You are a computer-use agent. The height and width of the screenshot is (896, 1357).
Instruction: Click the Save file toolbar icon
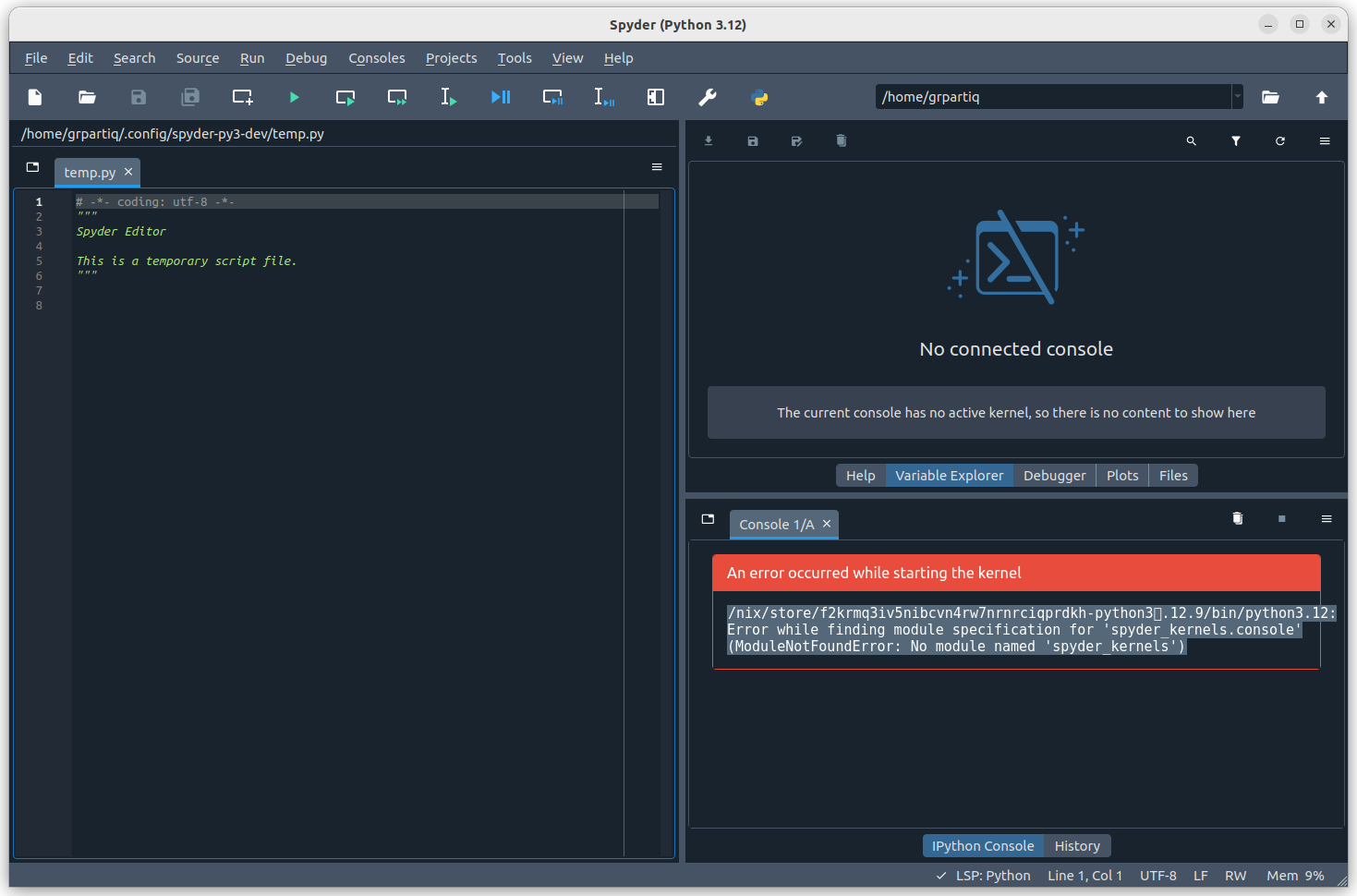(139, 97)
